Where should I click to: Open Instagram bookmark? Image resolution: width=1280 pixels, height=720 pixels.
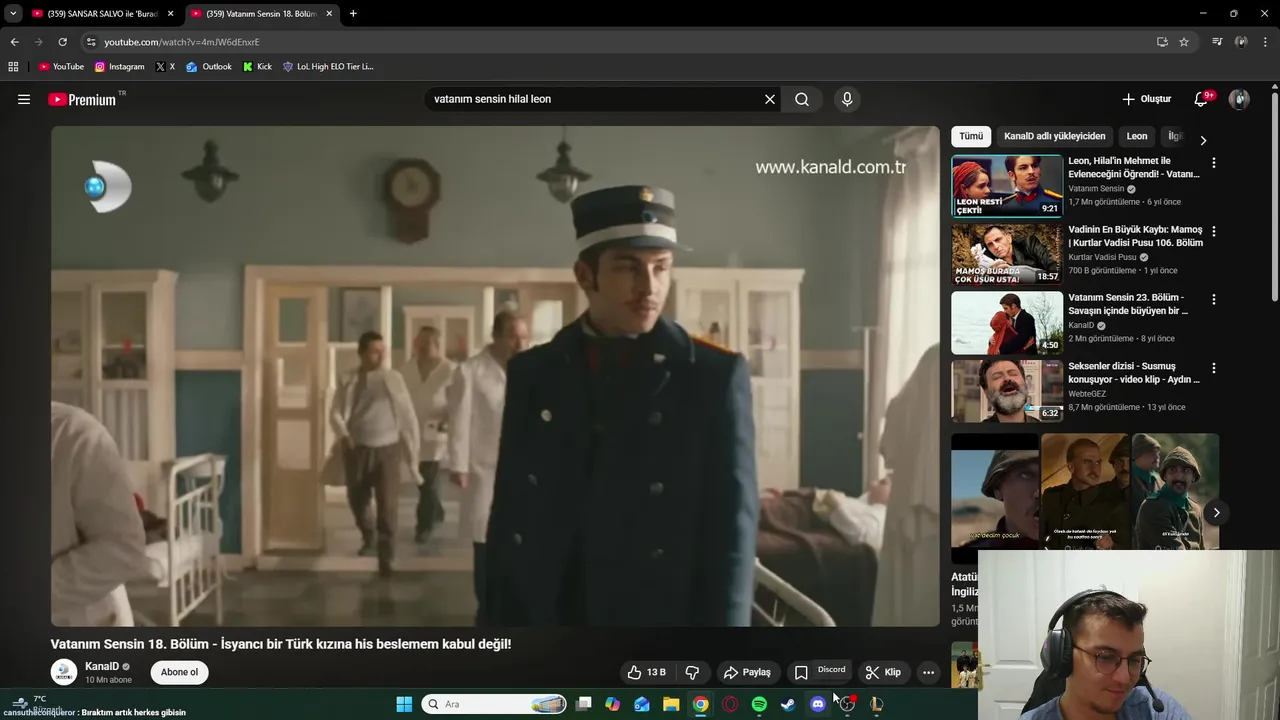click(120, 67)
